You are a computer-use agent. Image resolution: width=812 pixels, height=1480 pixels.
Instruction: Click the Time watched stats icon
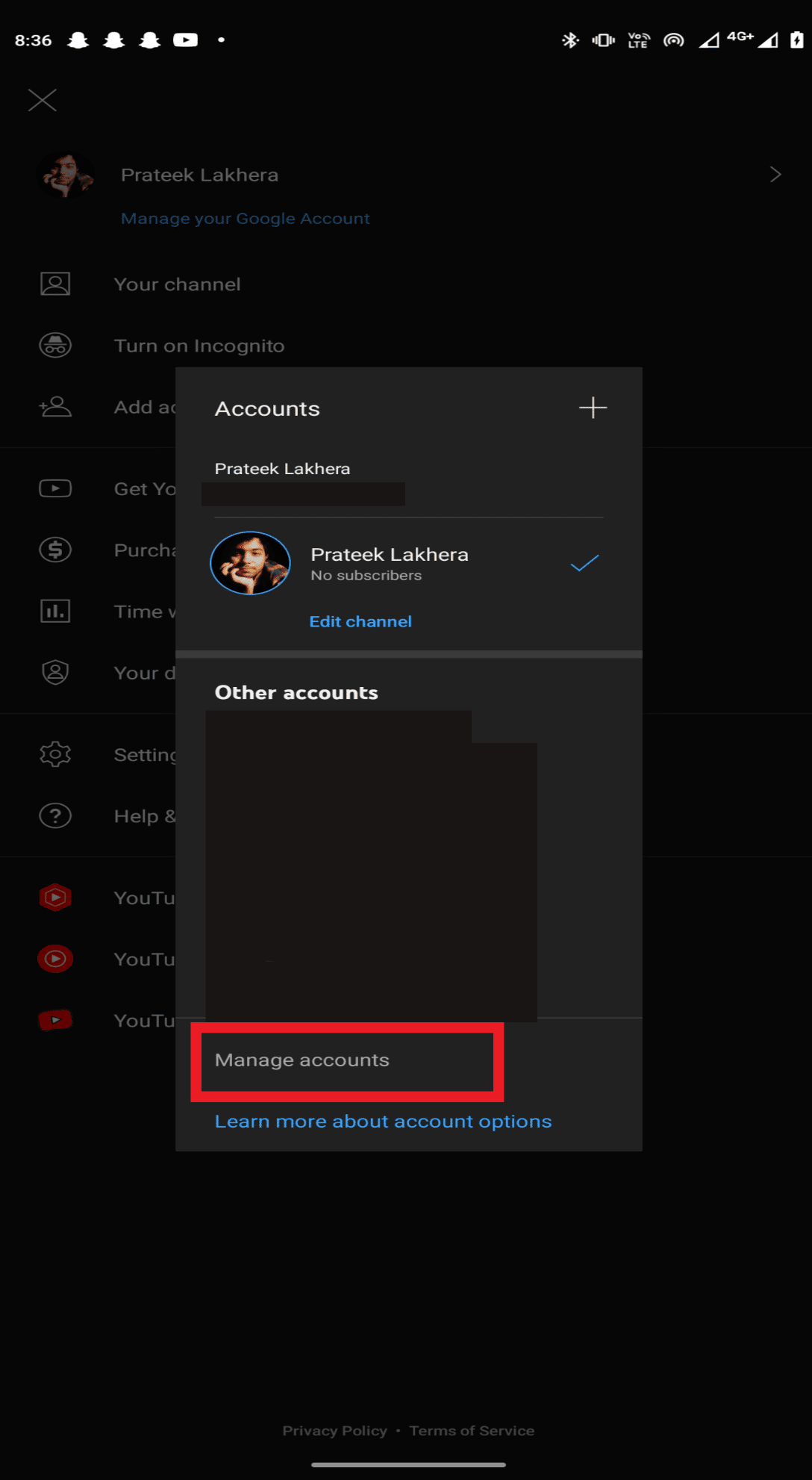(54, 611)
